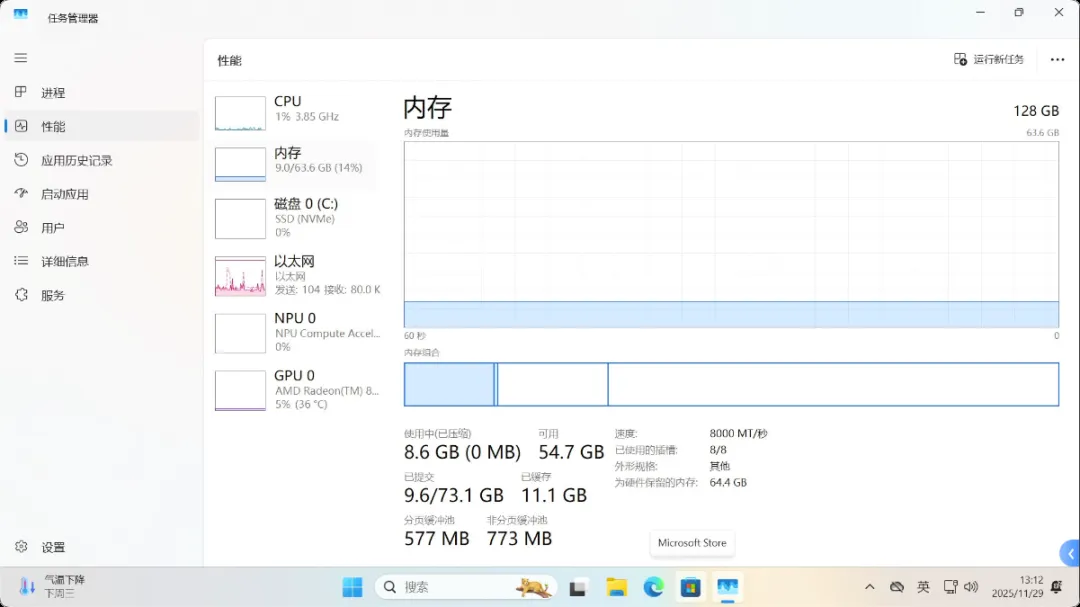The width and height of the screenshot is (1080, 607).
Task: Click the 运行新任务 button
Action: [989, 60]
